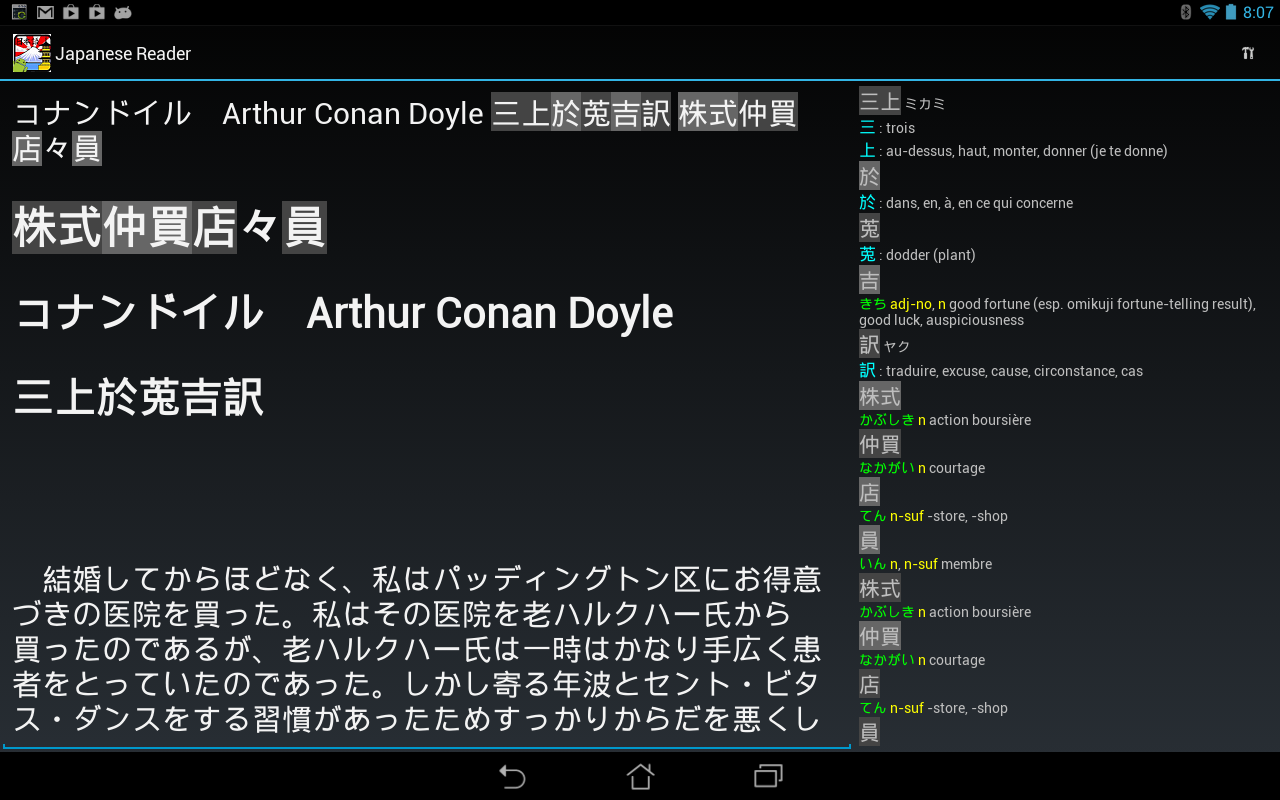Tap the highlighted word 三上 in the top line
Viewport: 1280px width, 800px height.
pos(521,113)
